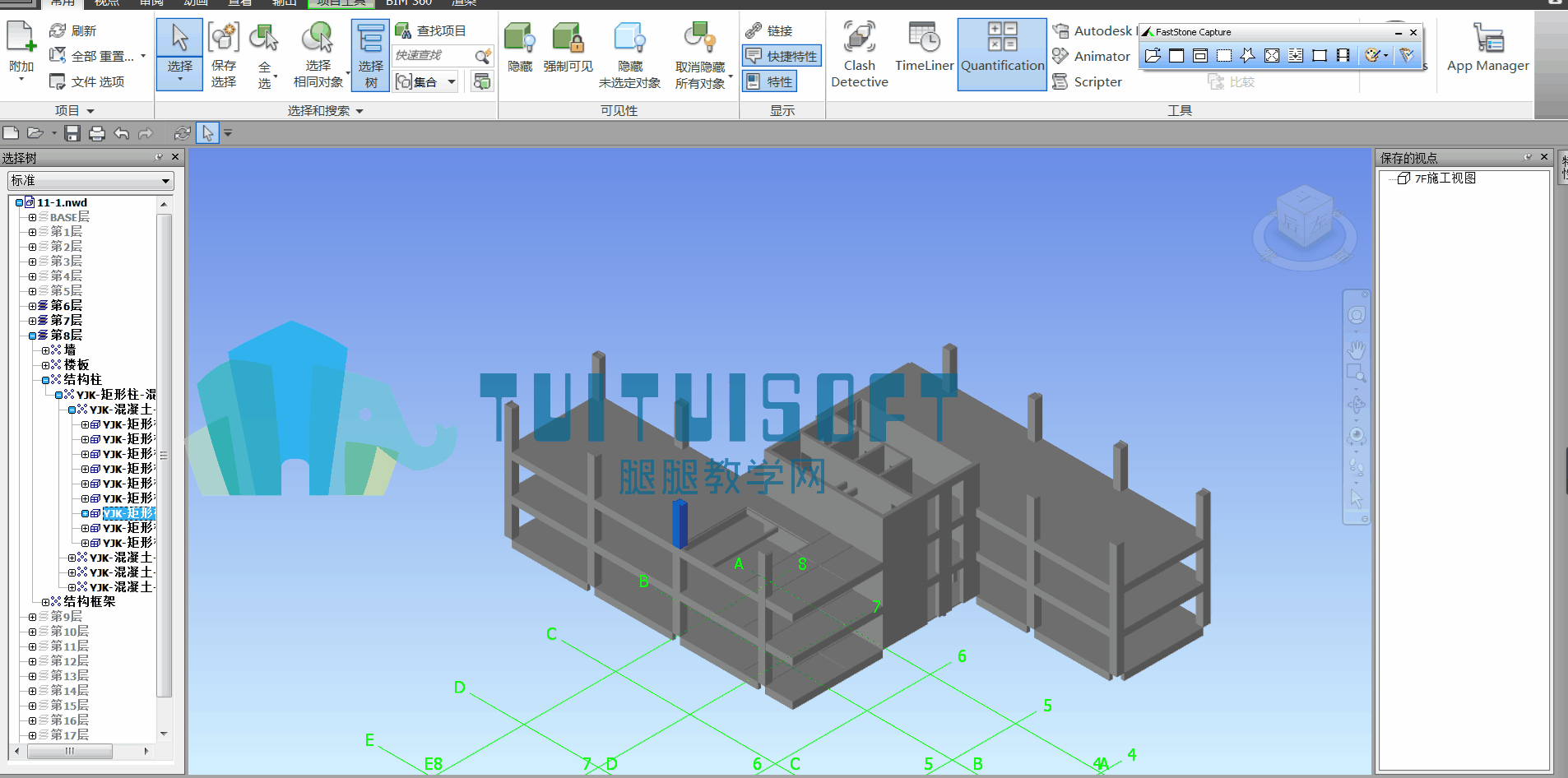The image size is (1568, 778).
Task: Expand the 第9层 tree node
Action: pyautogui.click(x=32, y=617)
